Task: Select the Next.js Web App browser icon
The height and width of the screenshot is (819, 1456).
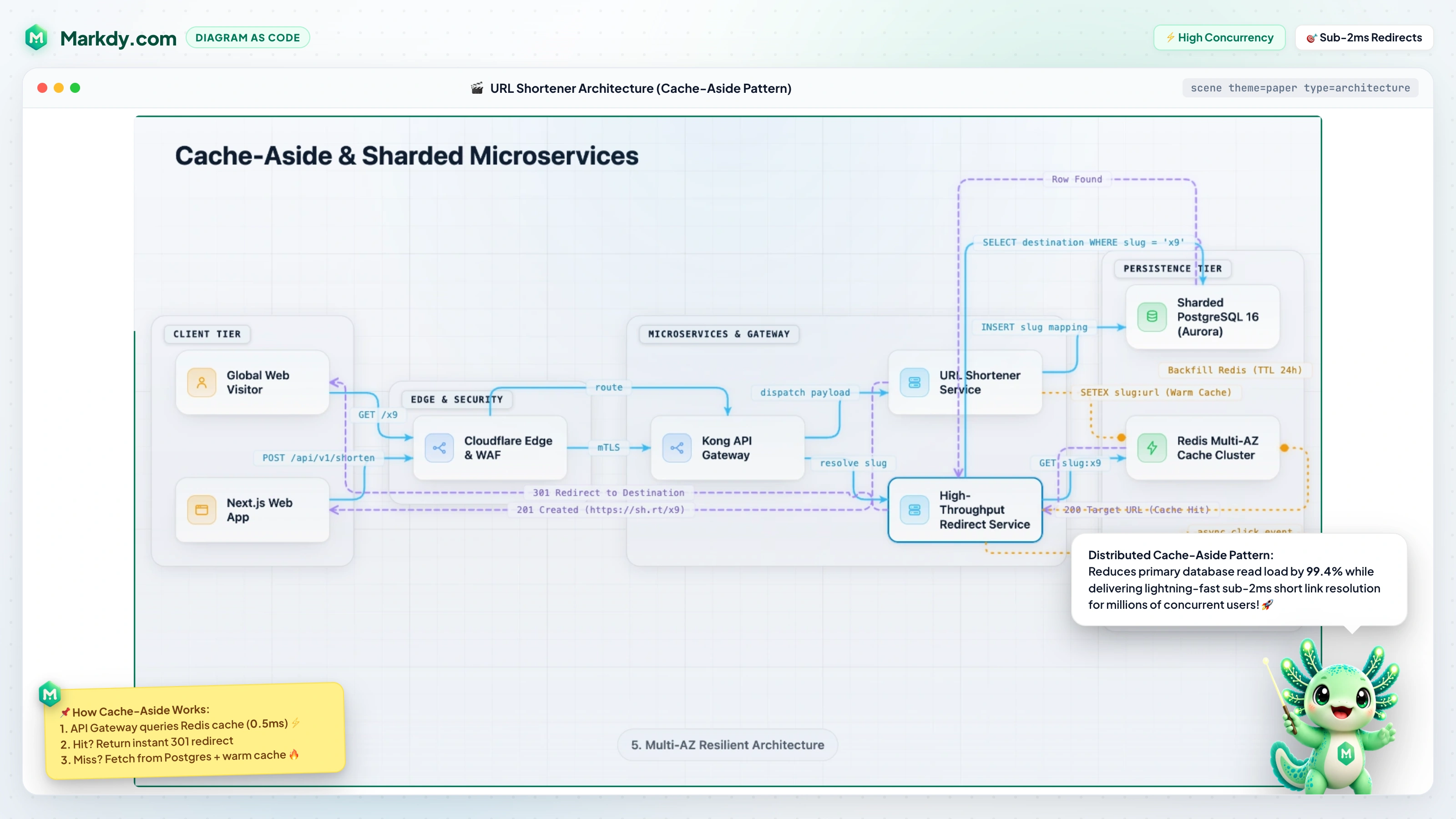Action: point(202,510)
